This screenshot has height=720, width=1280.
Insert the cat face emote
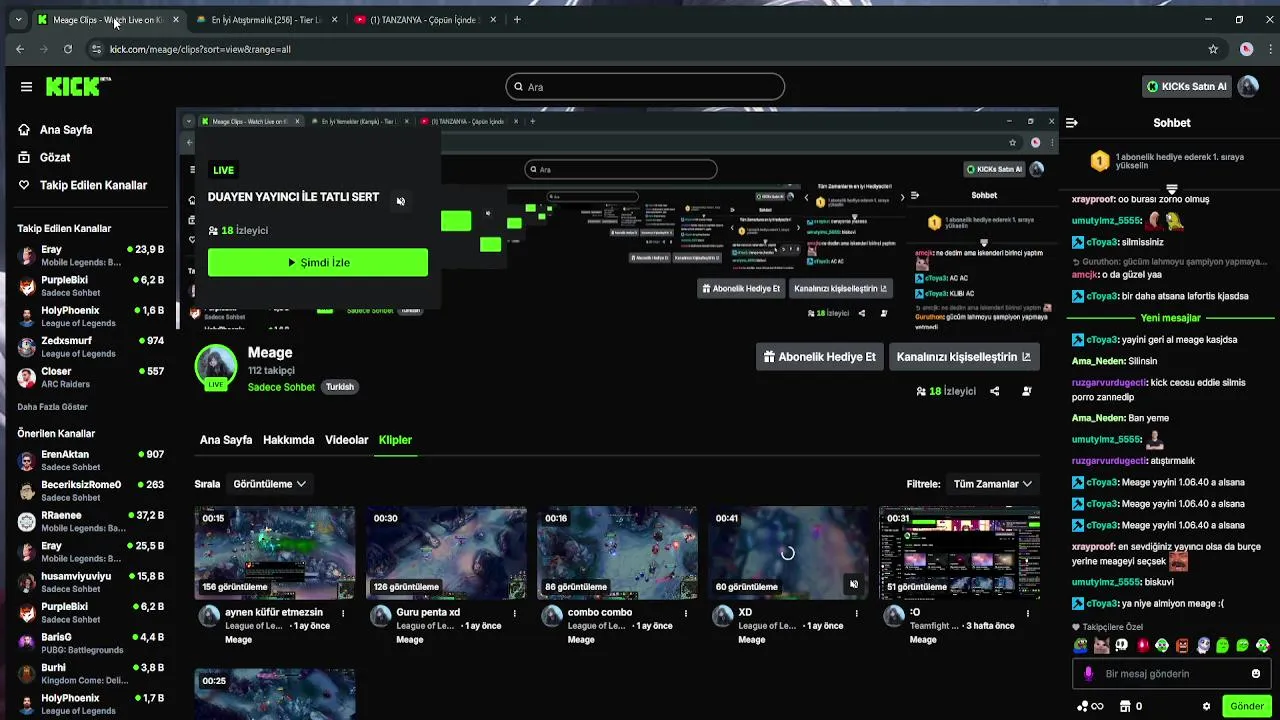(x=1101, y=646)
